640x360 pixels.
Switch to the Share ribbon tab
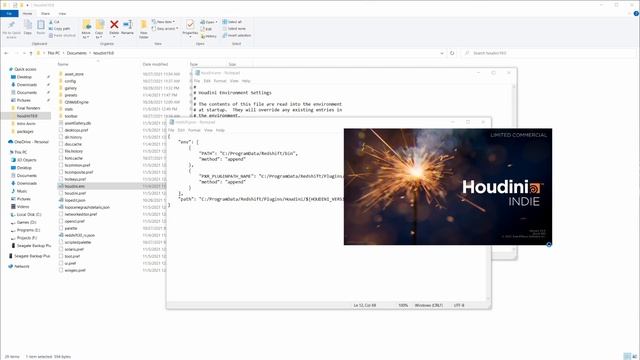pos(45,13)
